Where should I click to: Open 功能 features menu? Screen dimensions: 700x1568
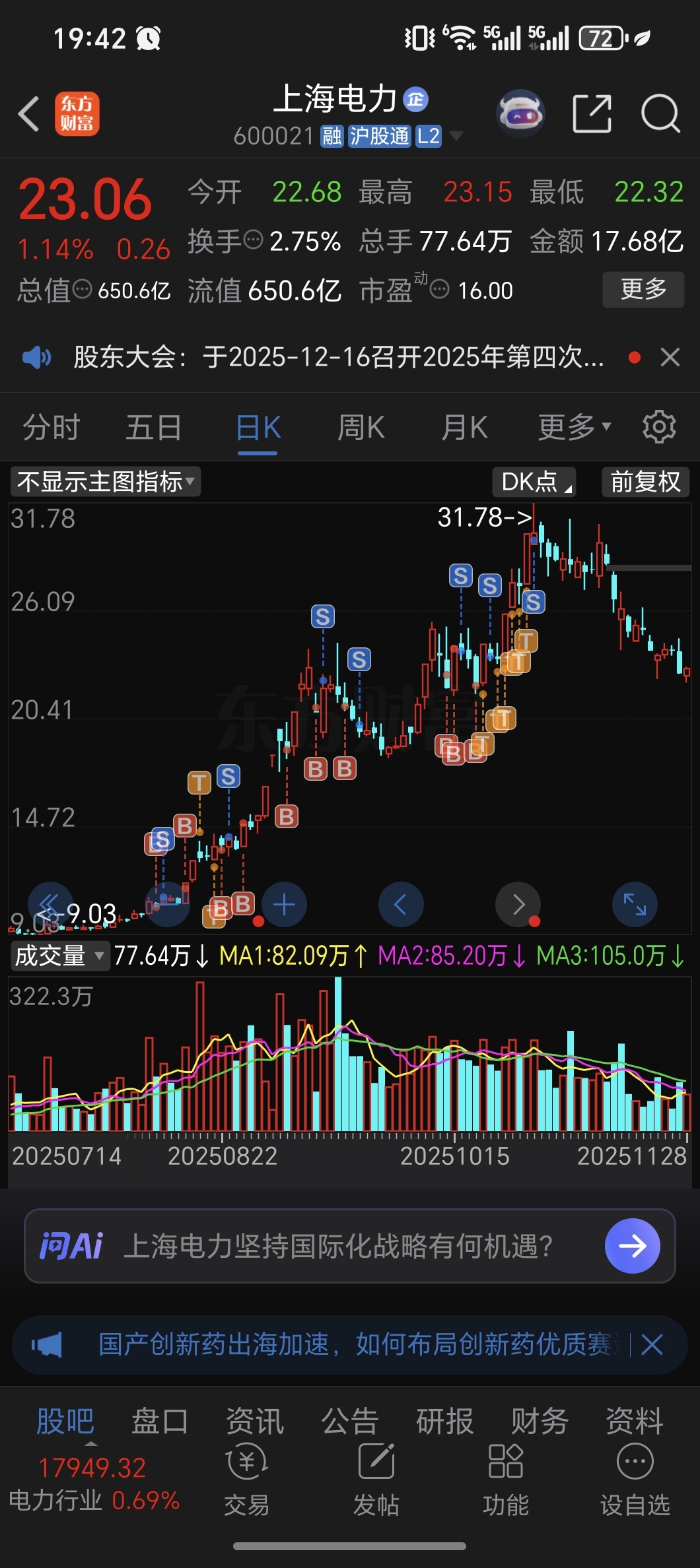point(506,1480)
